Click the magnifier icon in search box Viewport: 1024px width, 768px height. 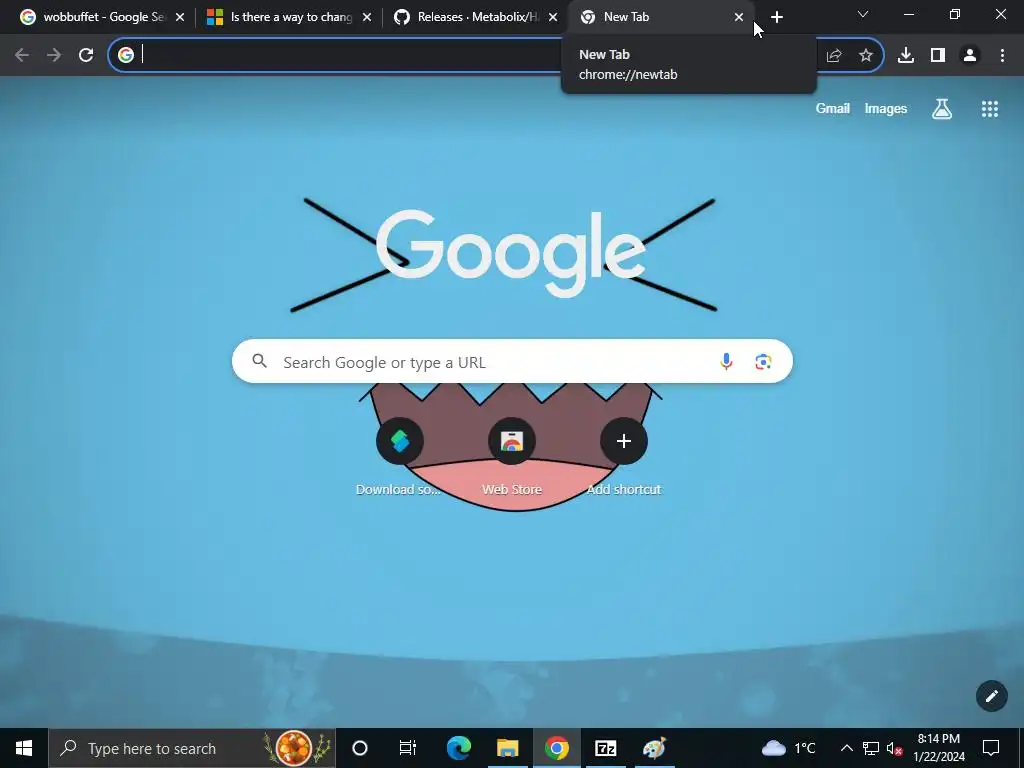pyautogui.click(x=260, y=361)
